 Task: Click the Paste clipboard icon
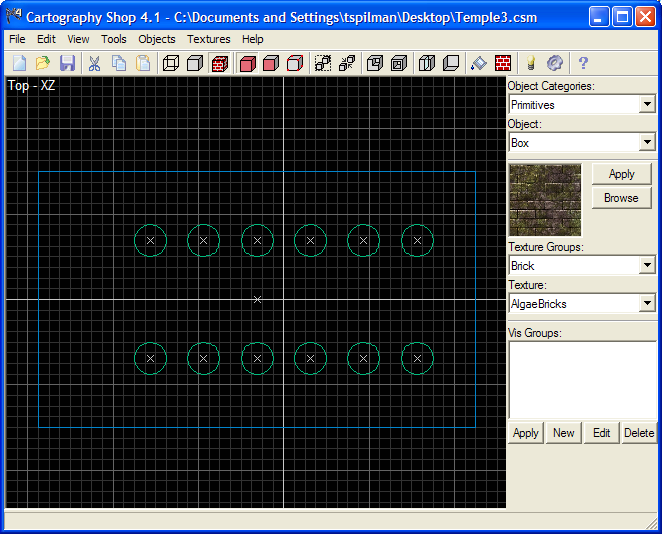tap(143, 63)
